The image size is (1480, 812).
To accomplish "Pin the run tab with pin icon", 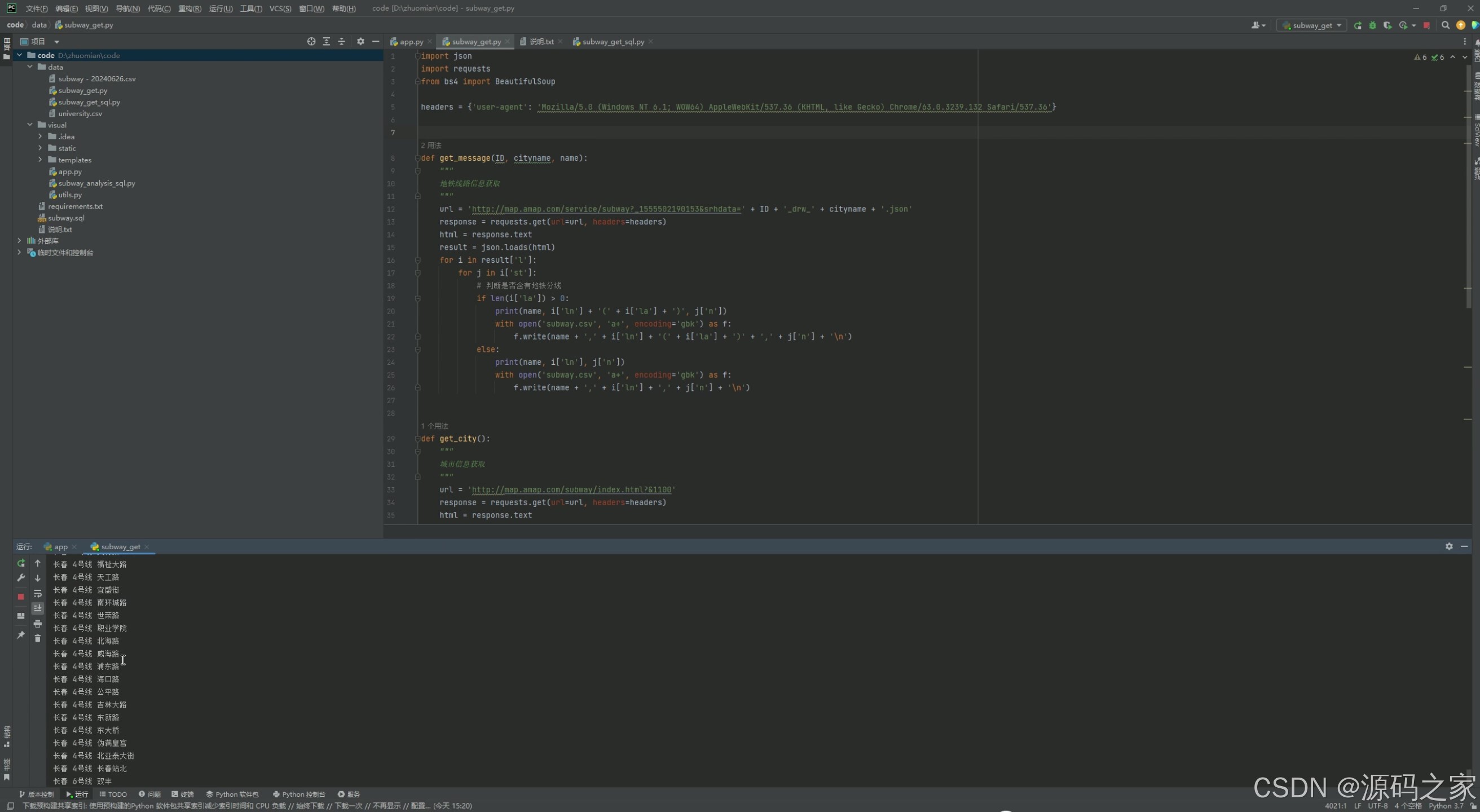I will click(21, 635).
